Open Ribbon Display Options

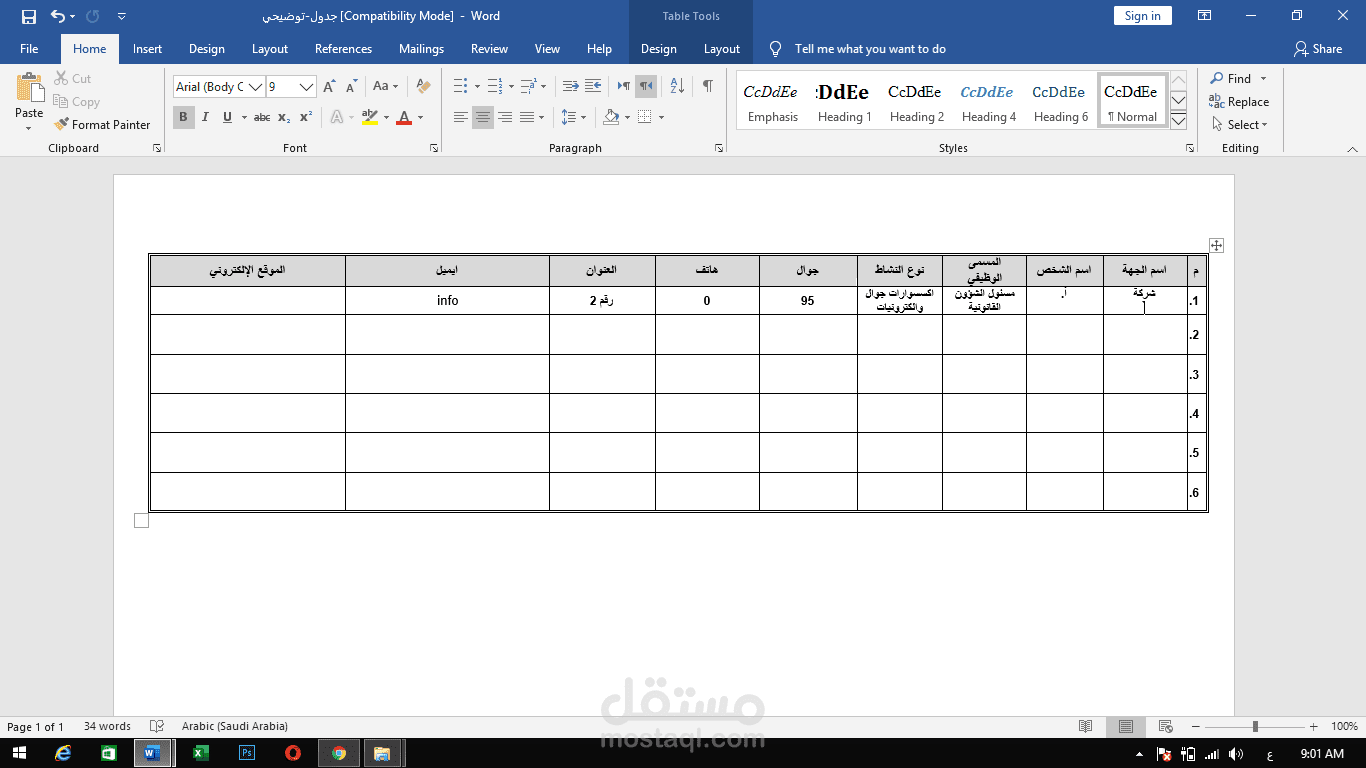click(x=1204, y=16)
